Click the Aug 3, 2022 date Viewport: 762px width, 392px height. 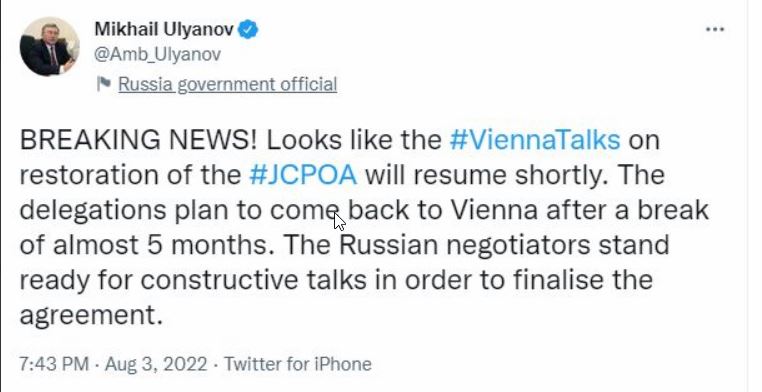(x=156, y=364)
